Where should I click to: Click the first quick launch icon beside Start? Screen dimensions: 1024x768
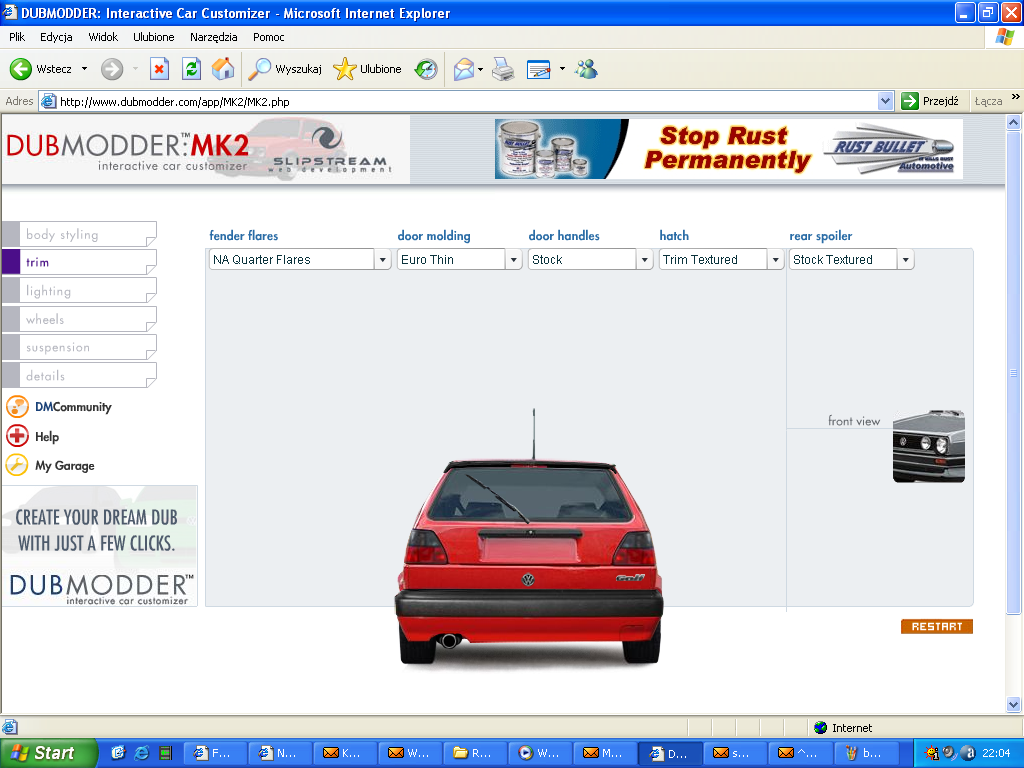pos(118,753)
